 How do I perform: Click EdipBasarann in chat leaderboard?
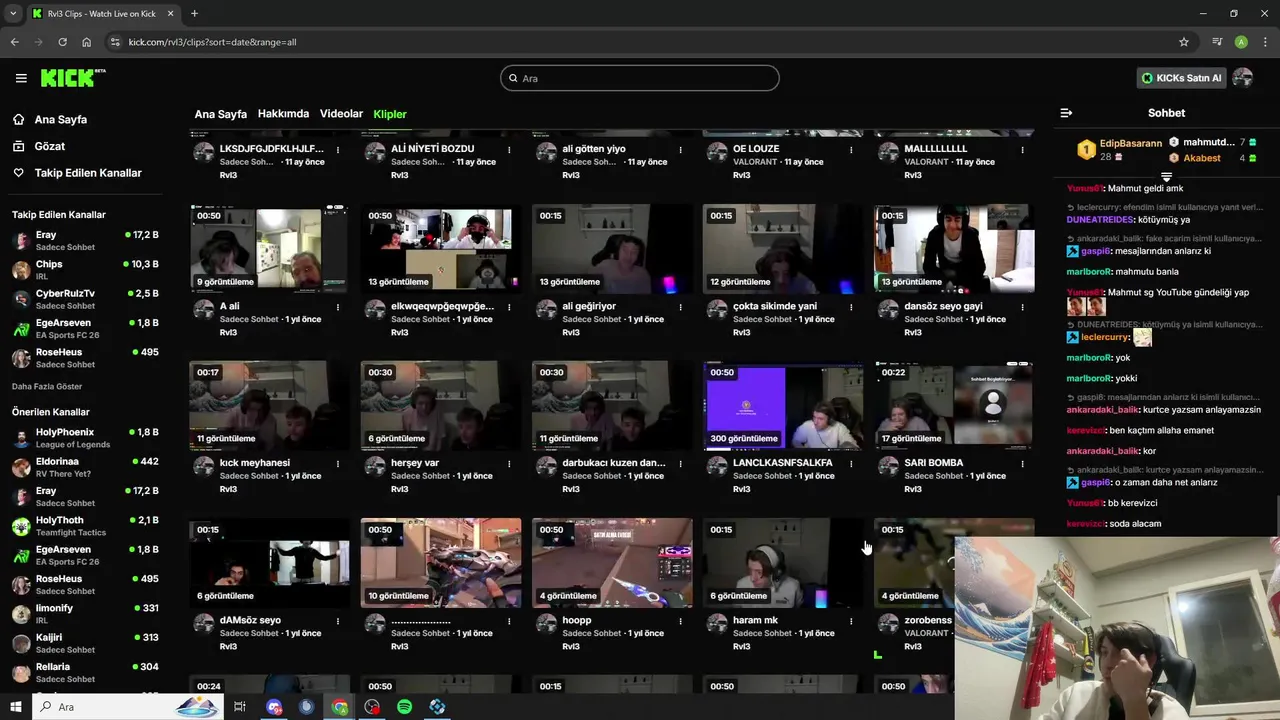(1131, 144)
